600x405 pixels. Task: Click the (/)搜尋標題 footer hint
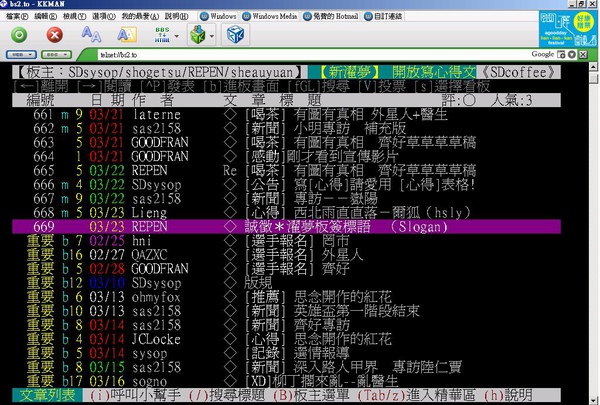click(x=227, y=395)
